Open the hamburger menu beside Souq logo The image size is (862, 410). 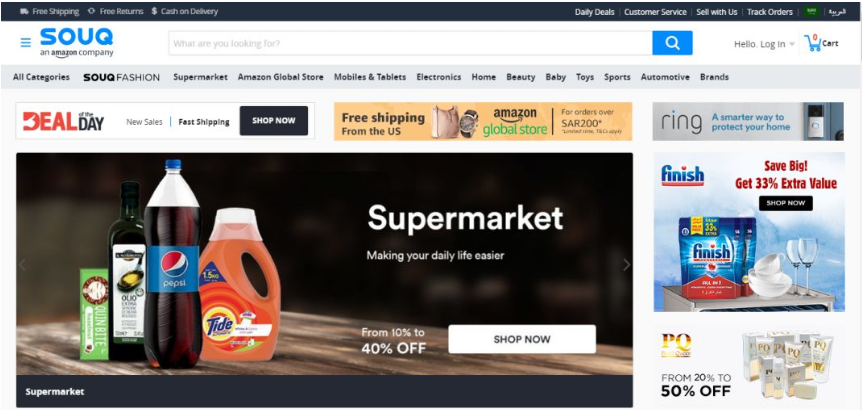(x=26, y=43)
